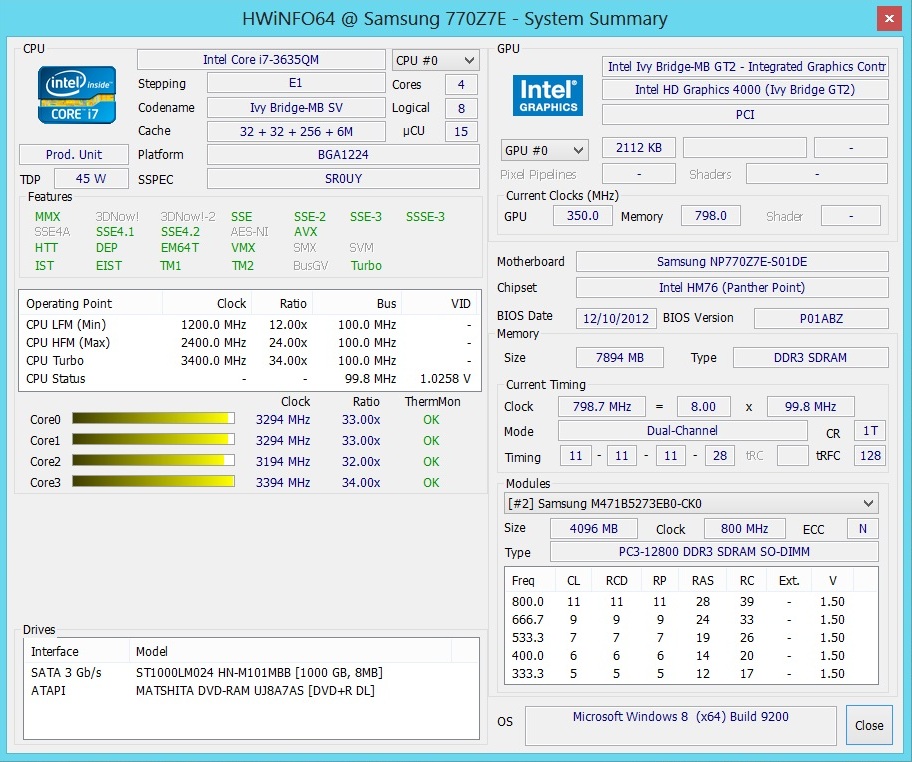Click the Prod. Unit button
Image resolution: width=912 pixels, height=762 pixels.
pos(74,155)
